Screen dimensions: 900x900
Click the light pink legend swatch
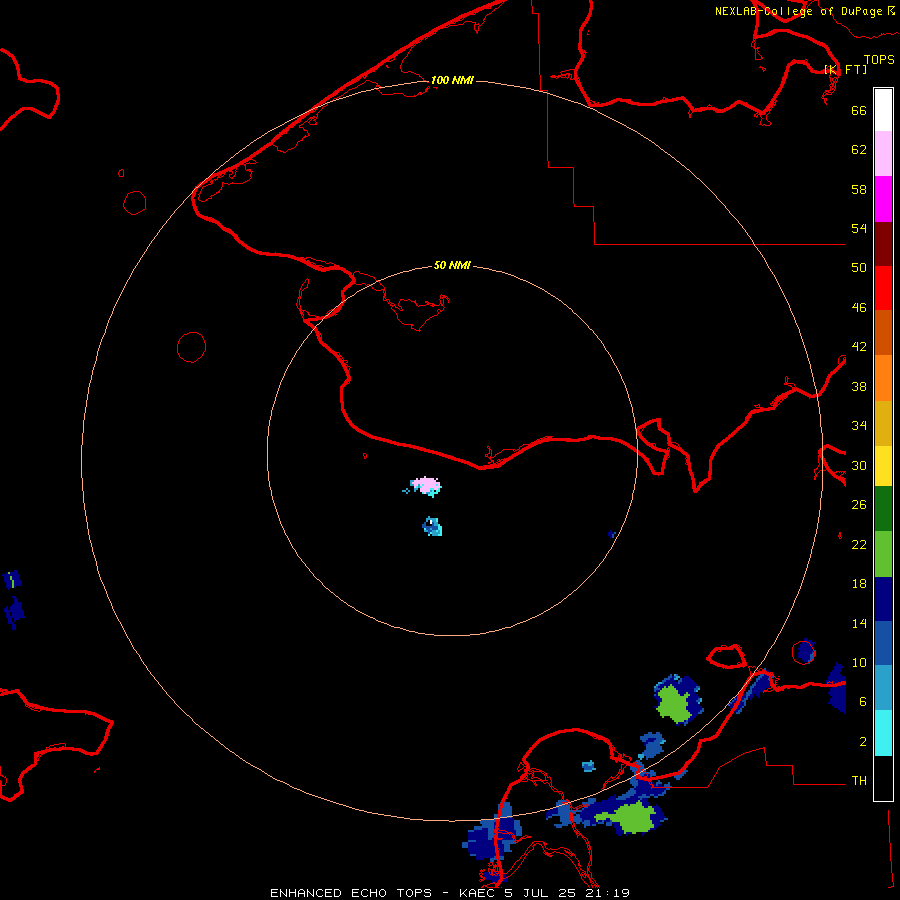(x=883, y=153)
